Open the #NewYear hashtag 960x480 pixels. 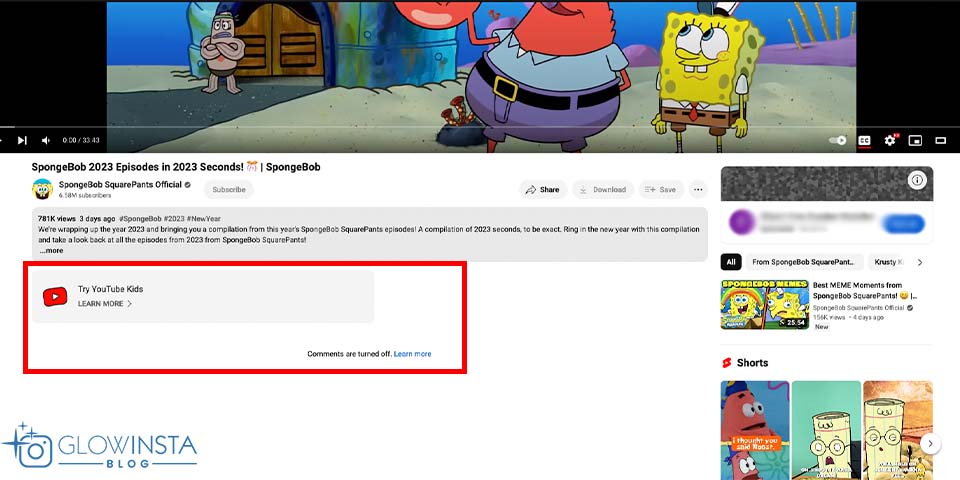tap(204, 219)
